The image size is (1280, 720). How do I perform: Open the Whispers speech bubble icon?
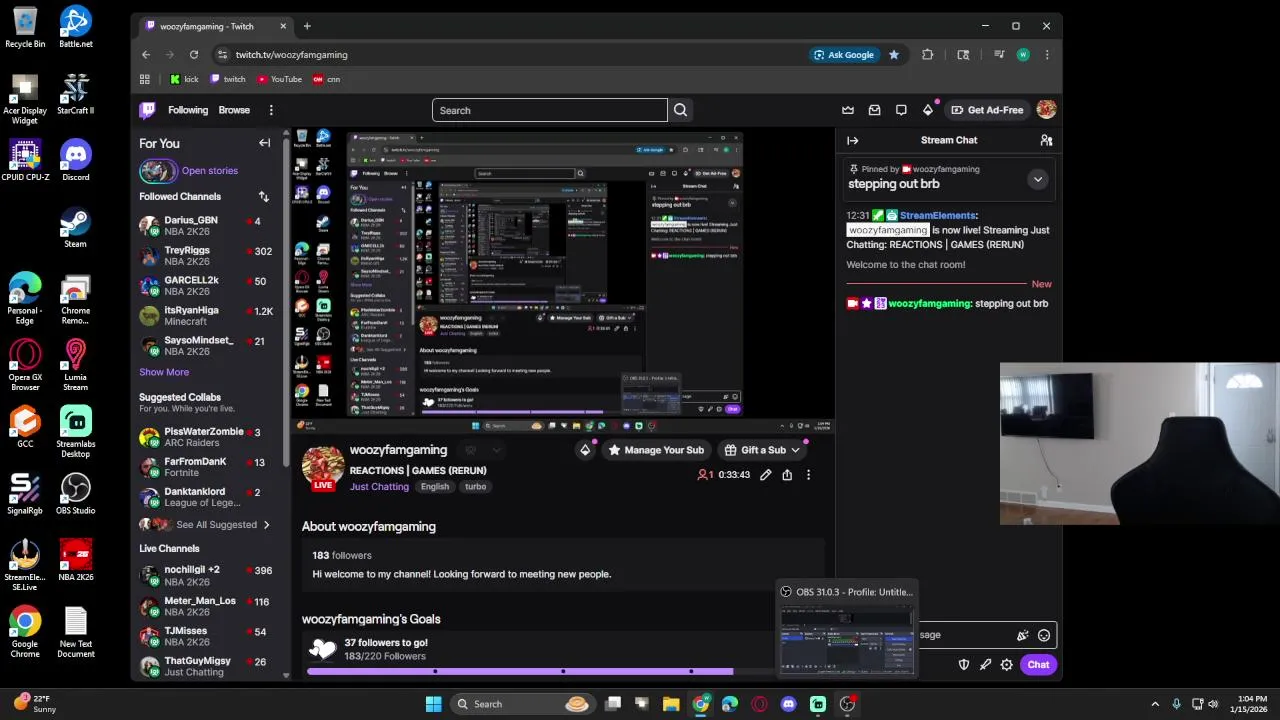[x=901, y=110]
